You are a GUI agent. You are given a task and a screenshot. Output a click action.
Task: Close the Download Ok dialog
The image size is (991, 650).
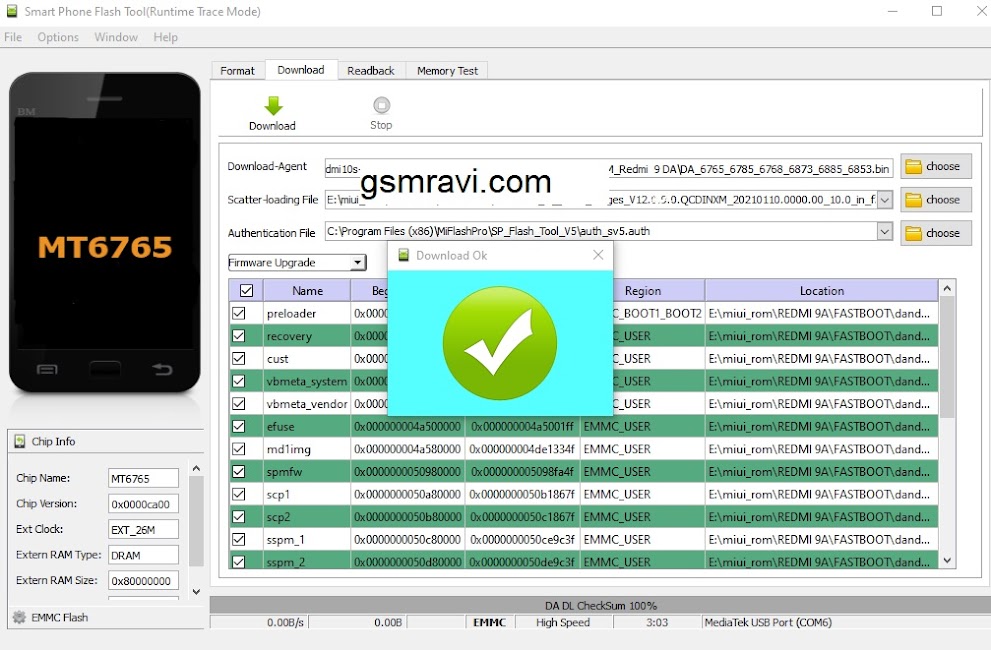[x=598, y=255]
